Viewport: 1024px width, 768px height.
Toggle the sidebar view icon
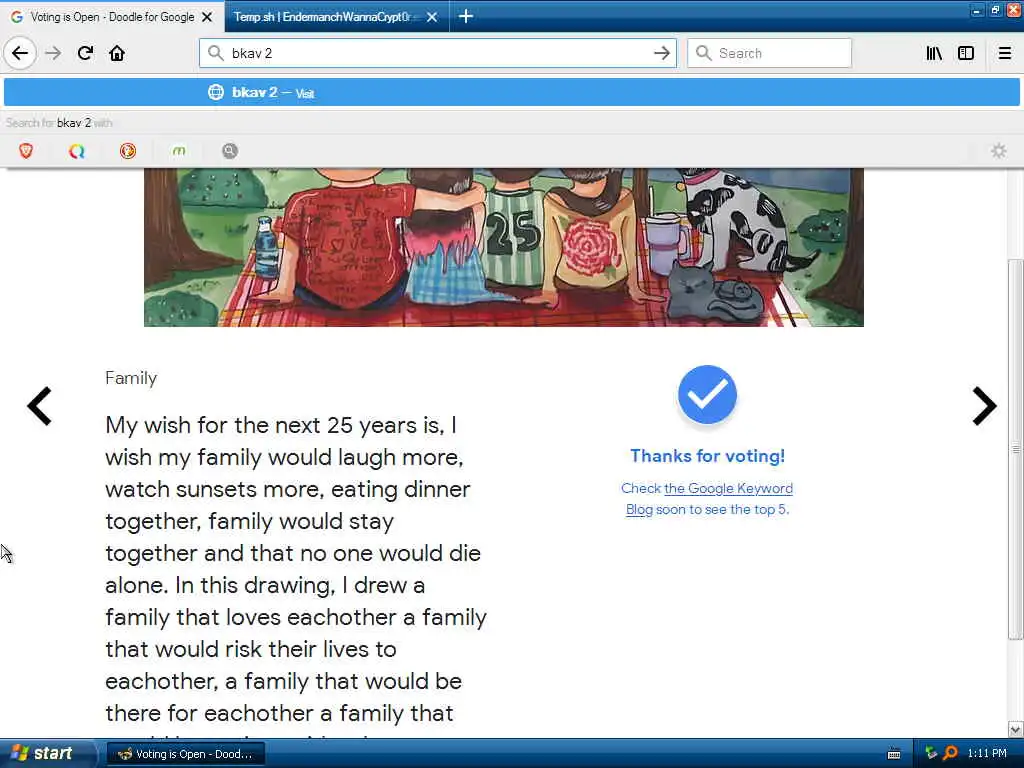966,53
